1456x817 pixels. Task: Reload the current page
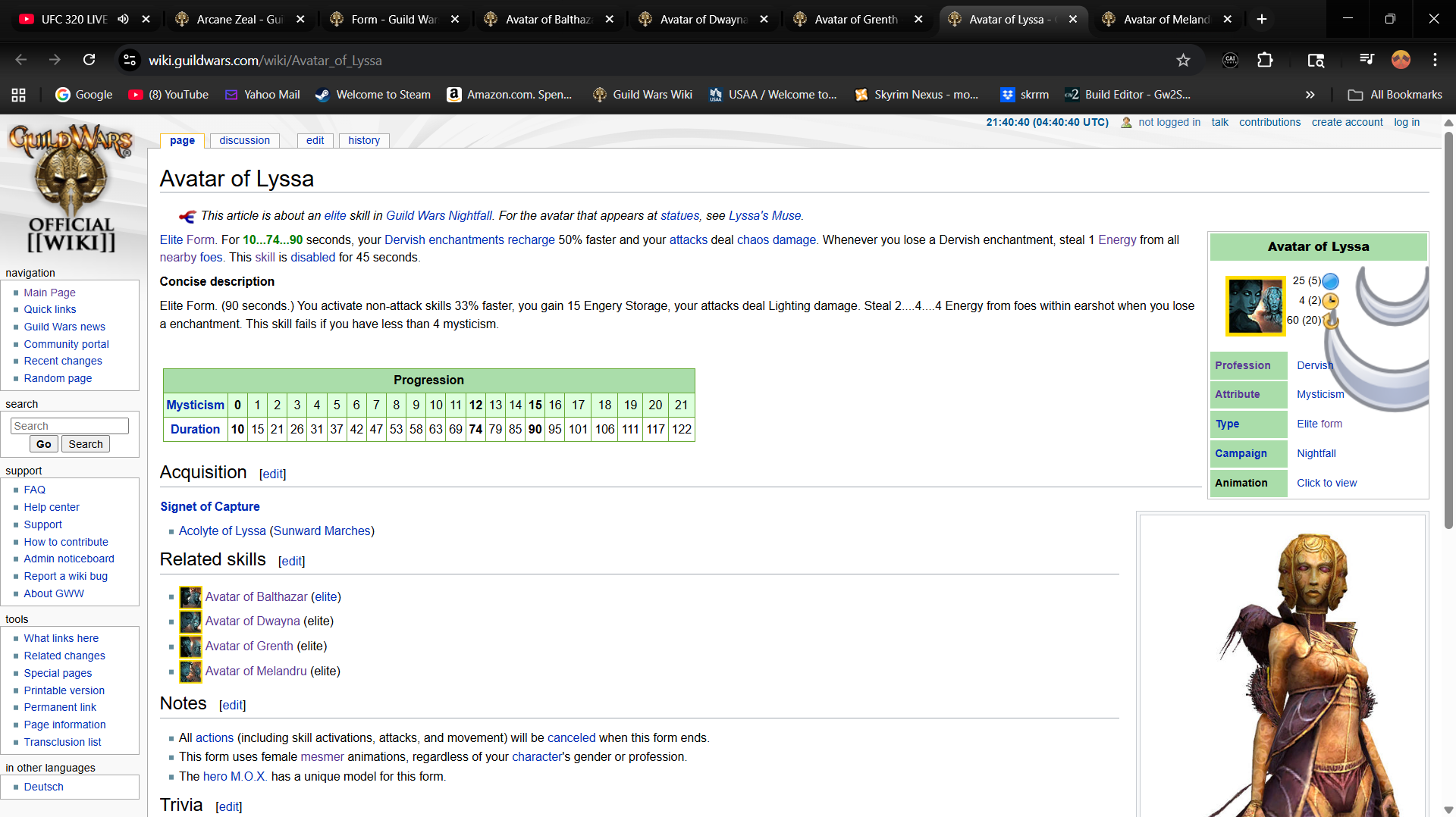[89, 60]
